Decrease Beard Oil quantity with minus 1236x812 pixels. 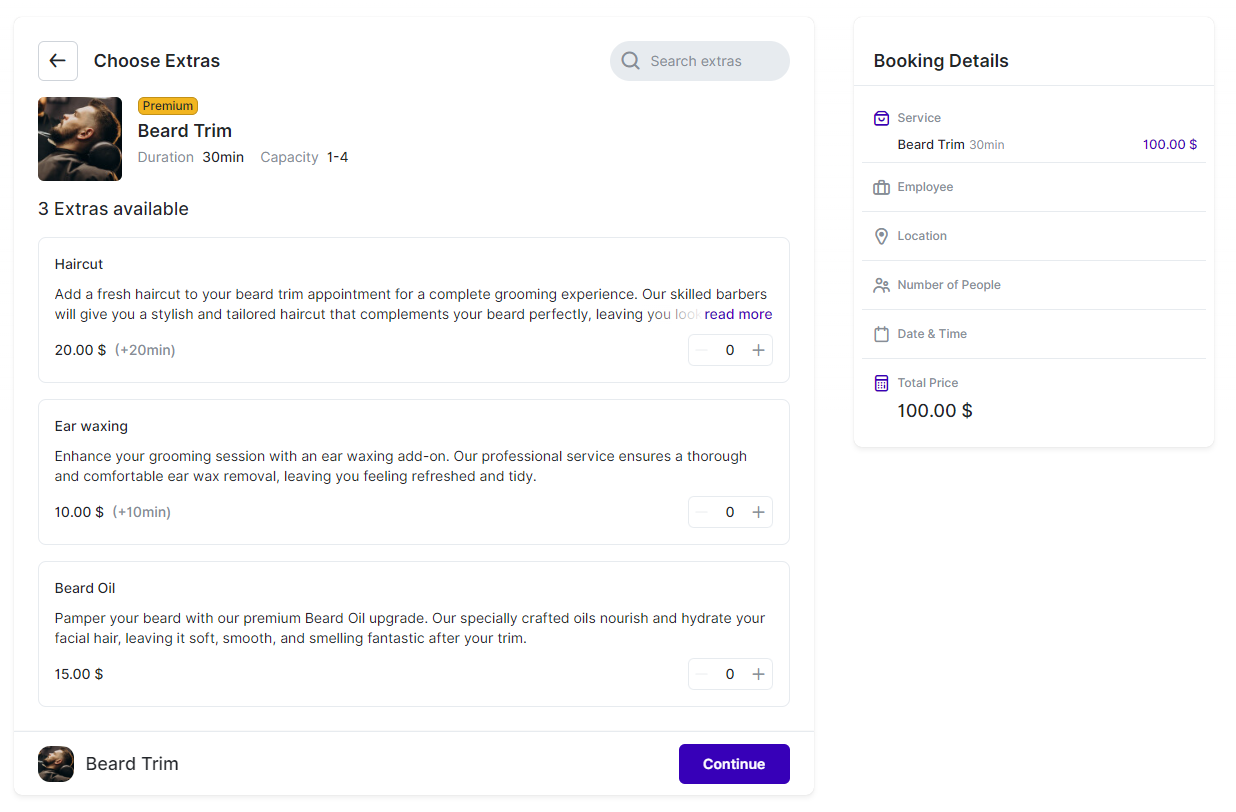(x=702, y=674)
